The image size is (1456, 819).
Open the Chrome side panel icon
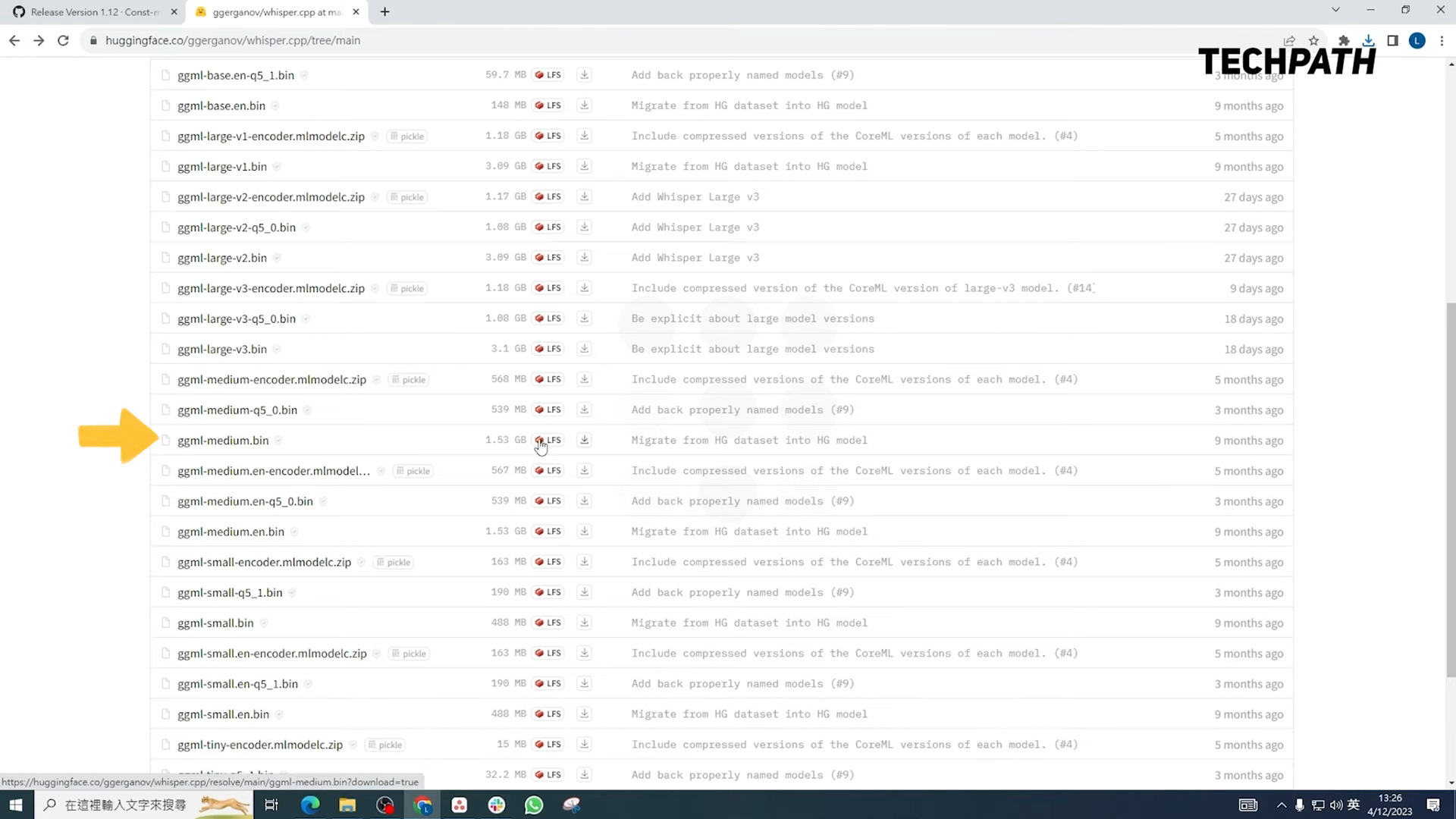tap(1392, 40)
